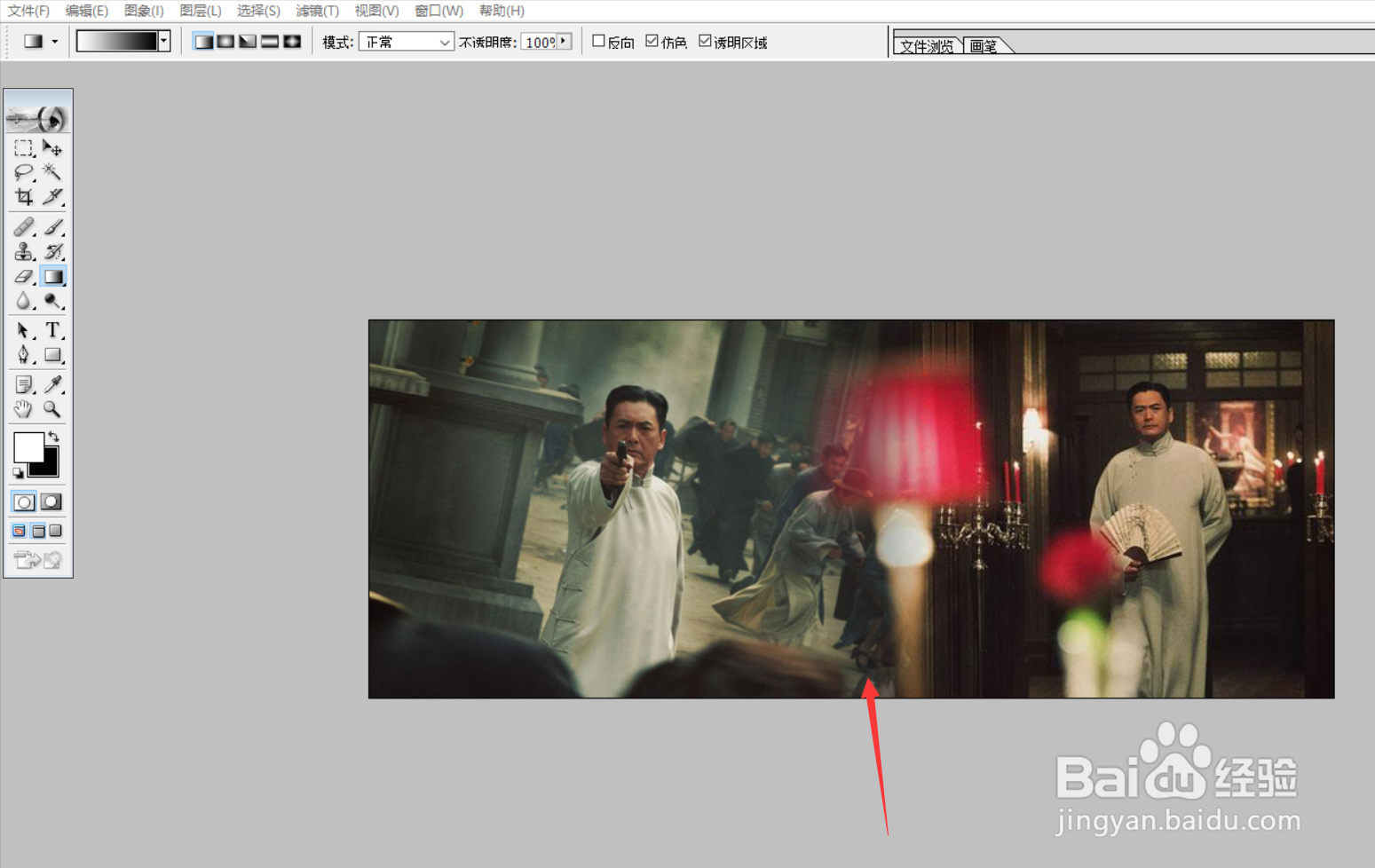Select the Crop tool

[24, 196]
